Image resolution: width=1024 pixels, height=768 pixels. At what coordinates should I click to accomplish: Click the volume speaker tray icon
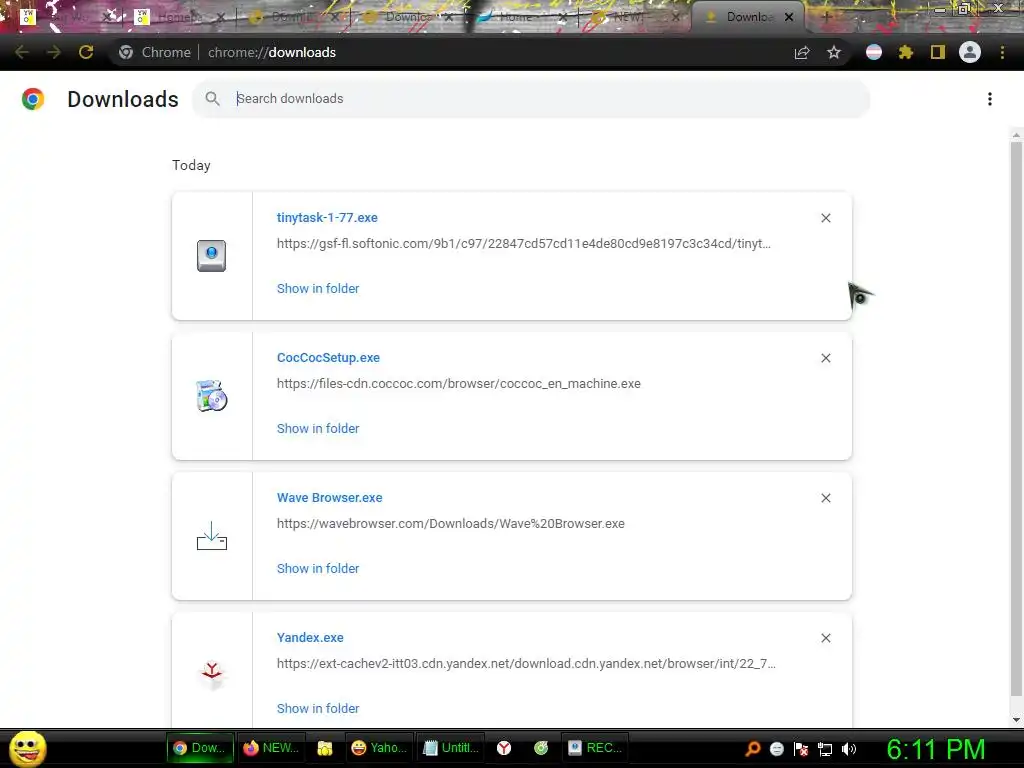(x=849, y=749)
